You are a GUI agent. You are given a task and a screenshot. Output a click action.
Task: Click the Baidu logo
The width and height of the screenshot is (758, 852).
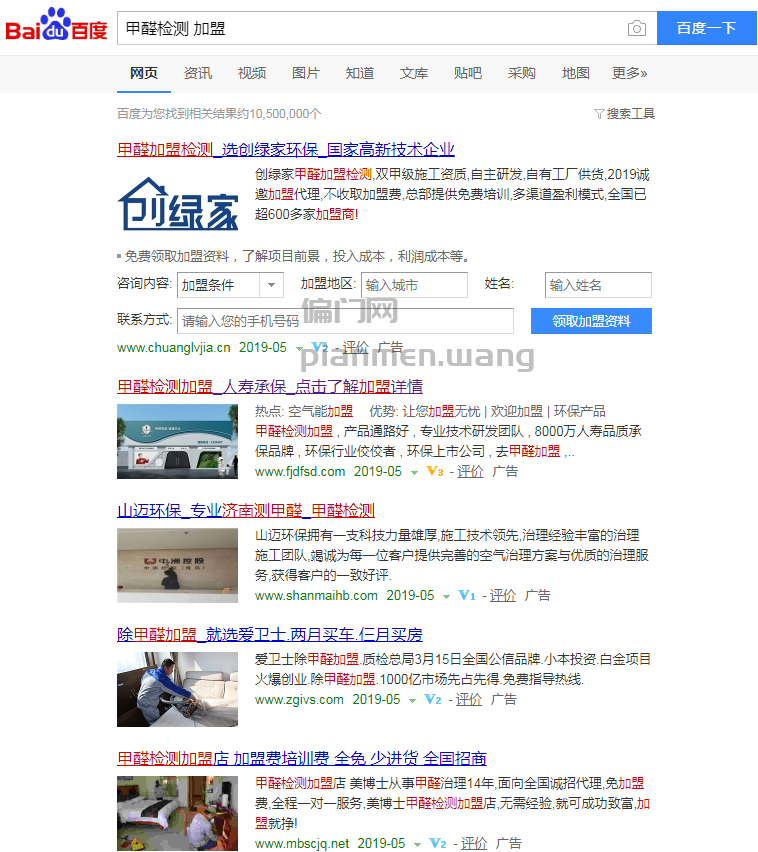[x=56, y=25]
